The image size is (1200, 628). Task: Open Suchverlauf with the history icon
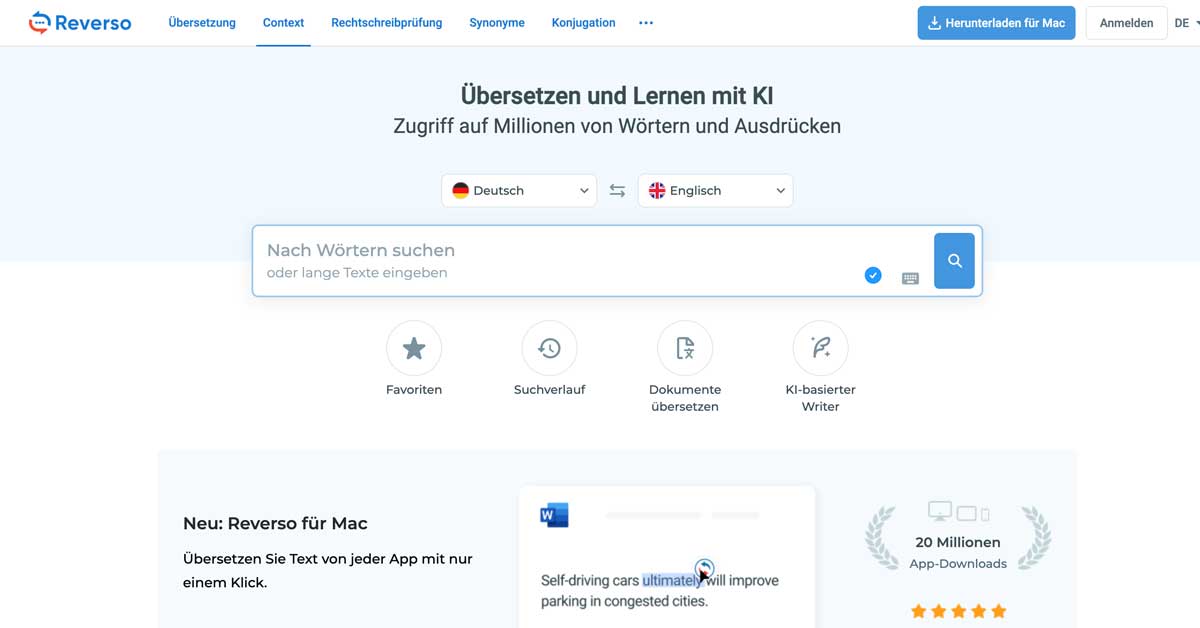(x=549, y=348)
